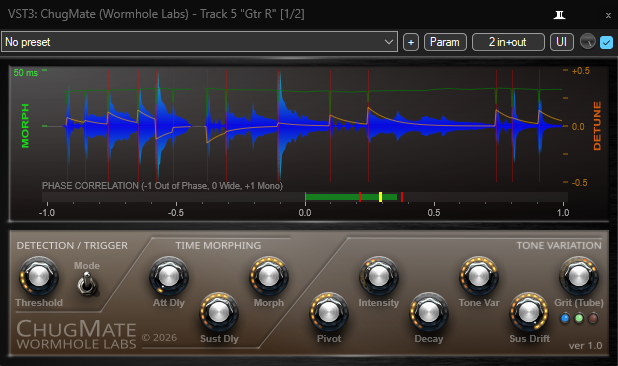
Task: Click the Decay knob
Action: click(x=429, y=312)
